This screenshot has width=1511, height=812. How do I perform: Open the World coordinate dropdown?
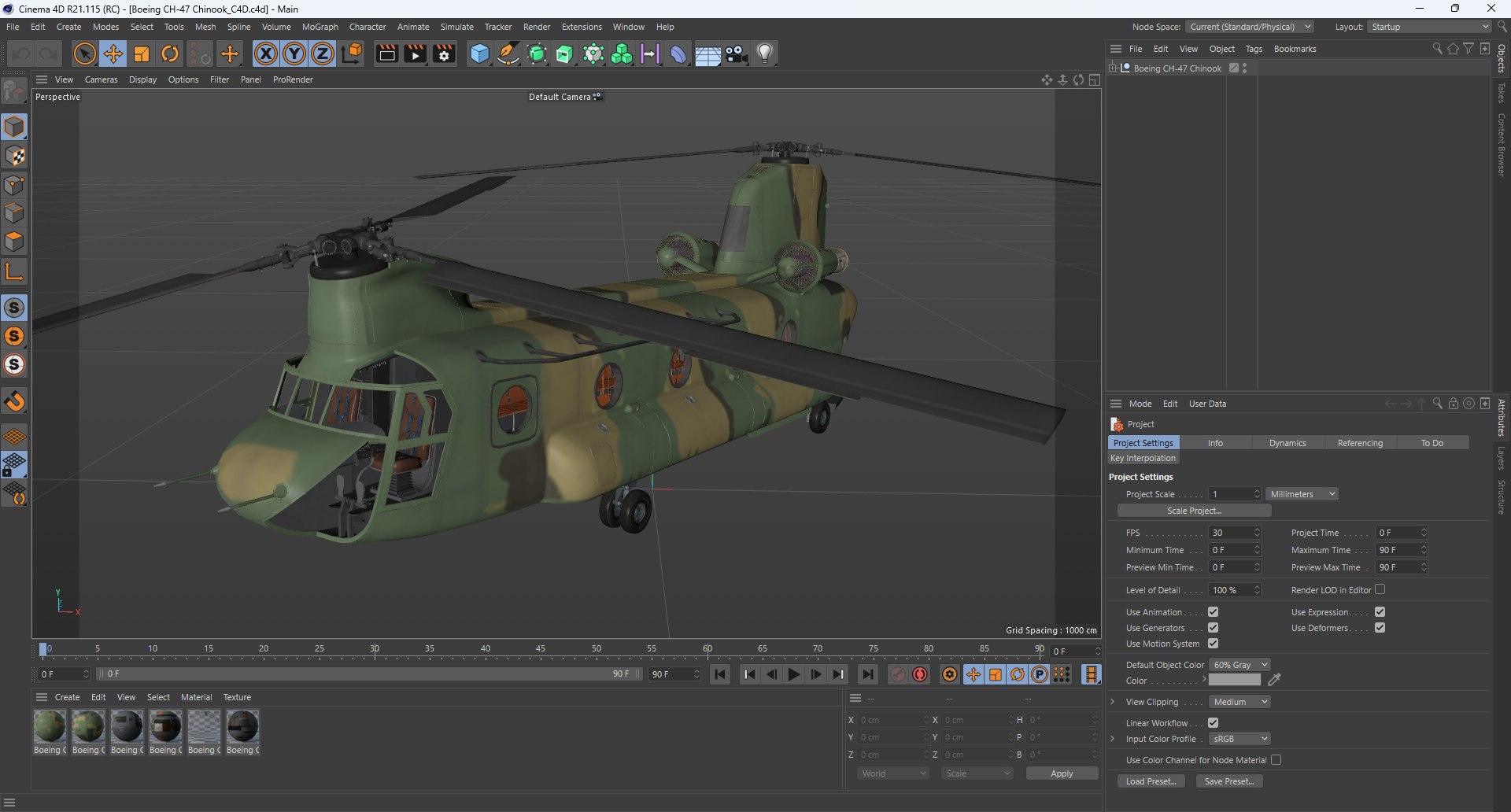[893, 773]
